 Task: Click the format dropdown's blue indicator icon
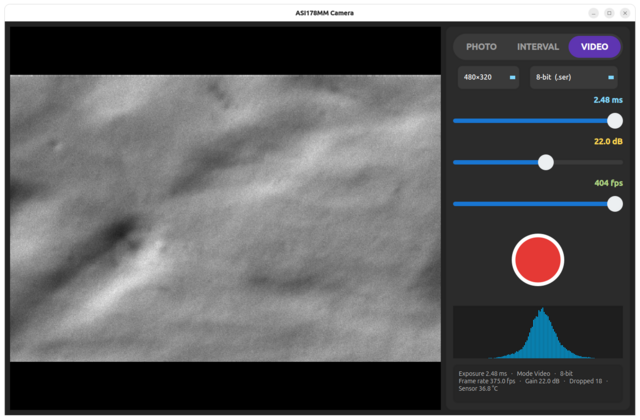pos(611,78)
